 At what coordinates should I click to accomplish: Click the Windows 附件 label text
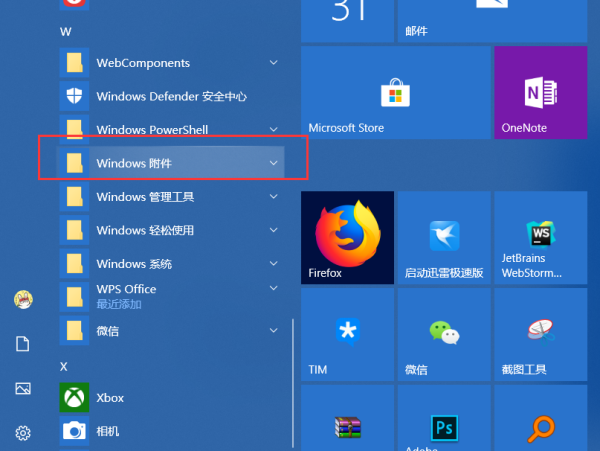134,163
